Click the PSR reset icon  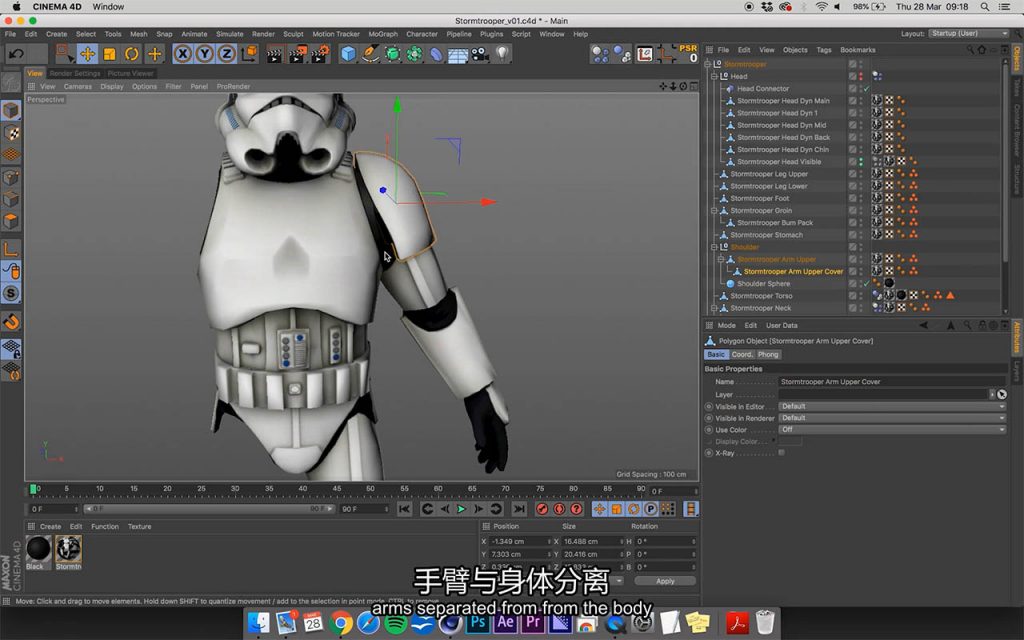tap(688, 54)
